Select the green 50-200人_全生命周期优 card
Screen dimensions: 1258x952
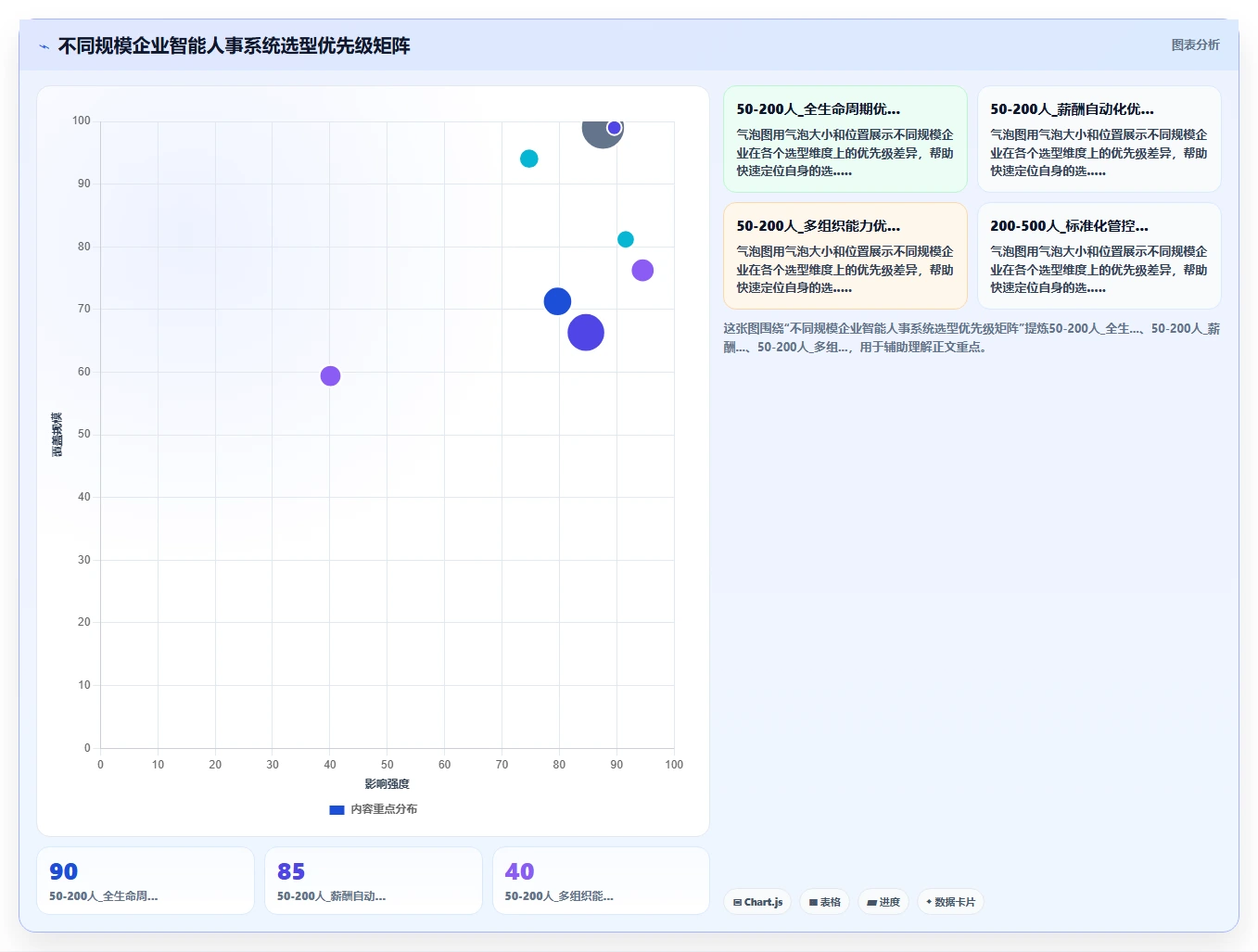[845, 139]
